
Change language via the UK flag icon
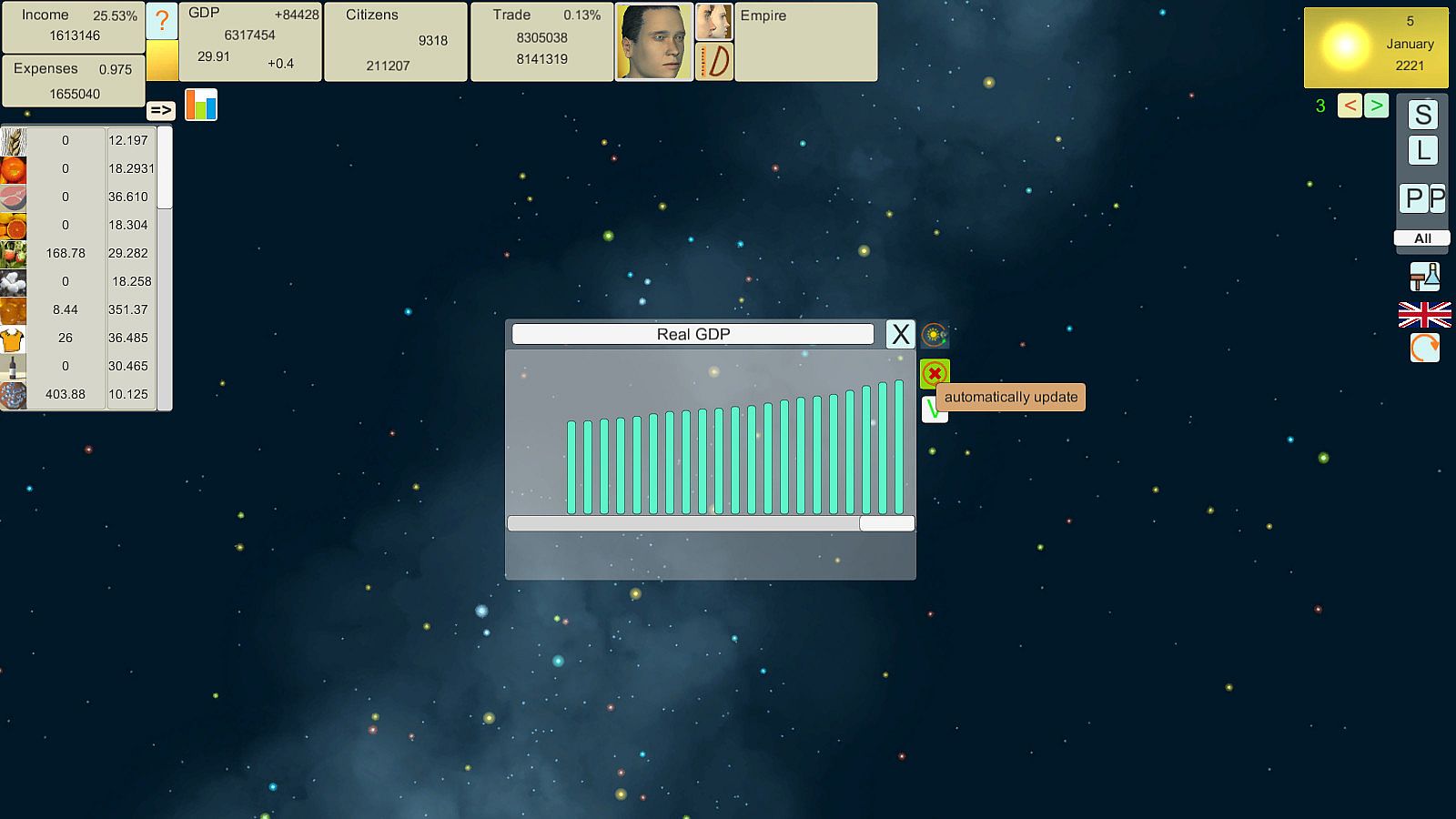(1425, 315)
